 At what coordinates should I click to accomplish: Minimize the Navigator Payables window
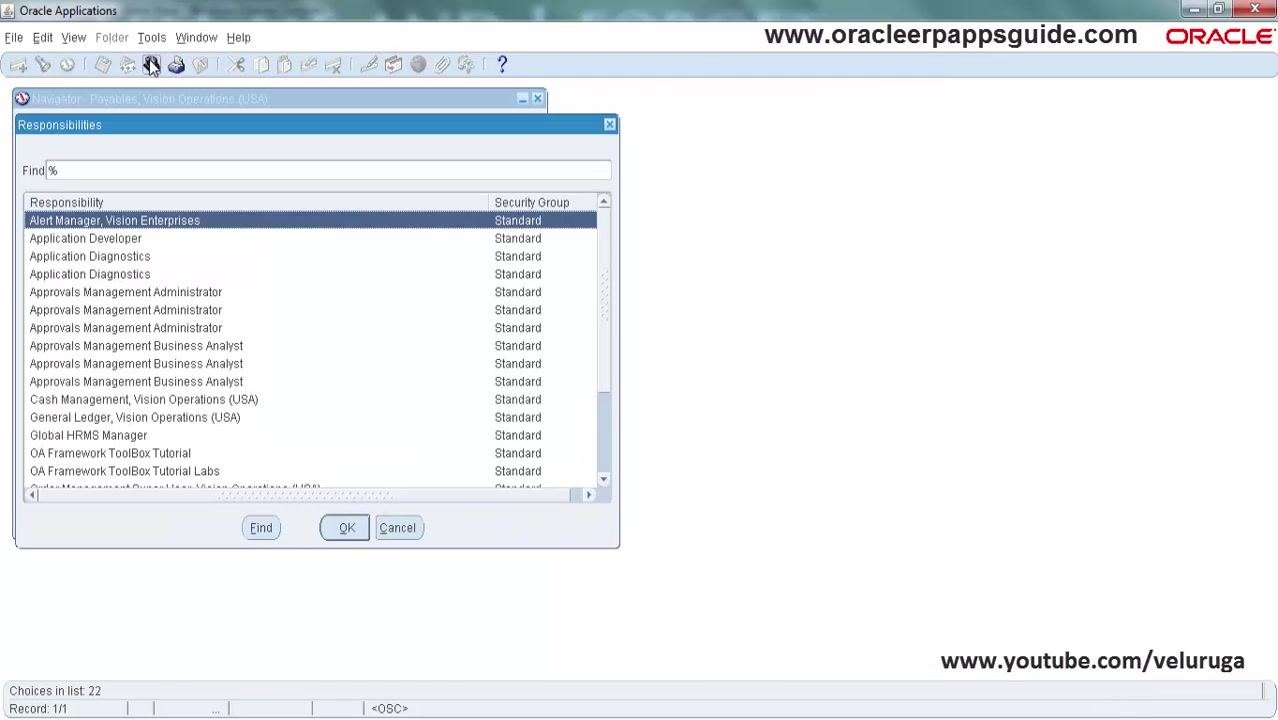(522, 99)
